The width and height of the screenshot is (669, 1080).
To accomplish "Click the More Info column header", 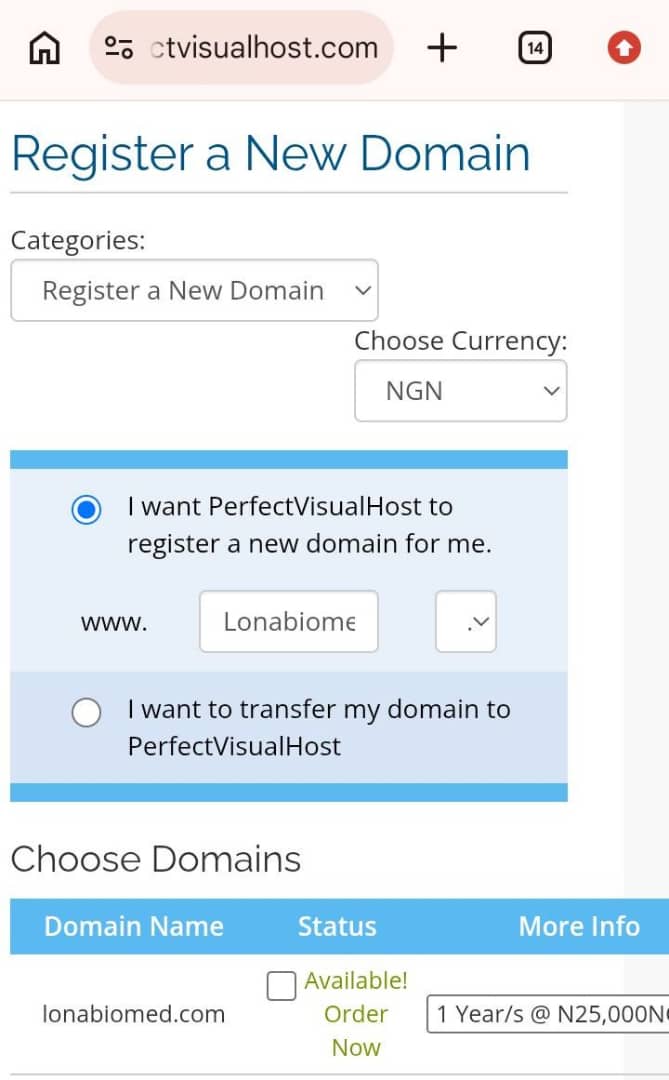I will tap(579, 926).
